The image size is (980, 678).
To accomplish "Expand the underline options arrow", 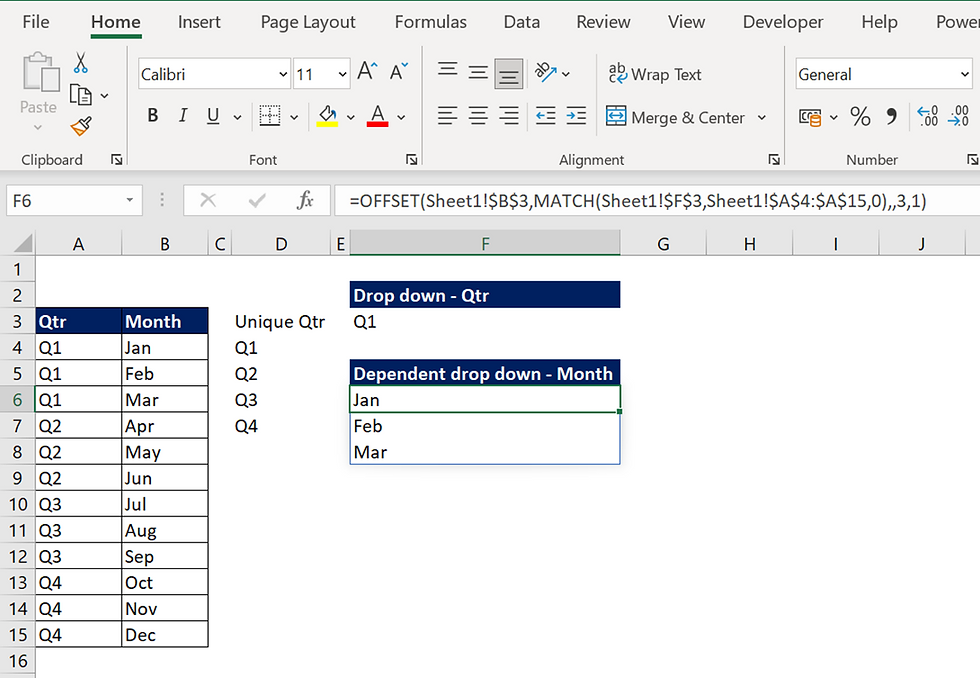I will point(238,117).
